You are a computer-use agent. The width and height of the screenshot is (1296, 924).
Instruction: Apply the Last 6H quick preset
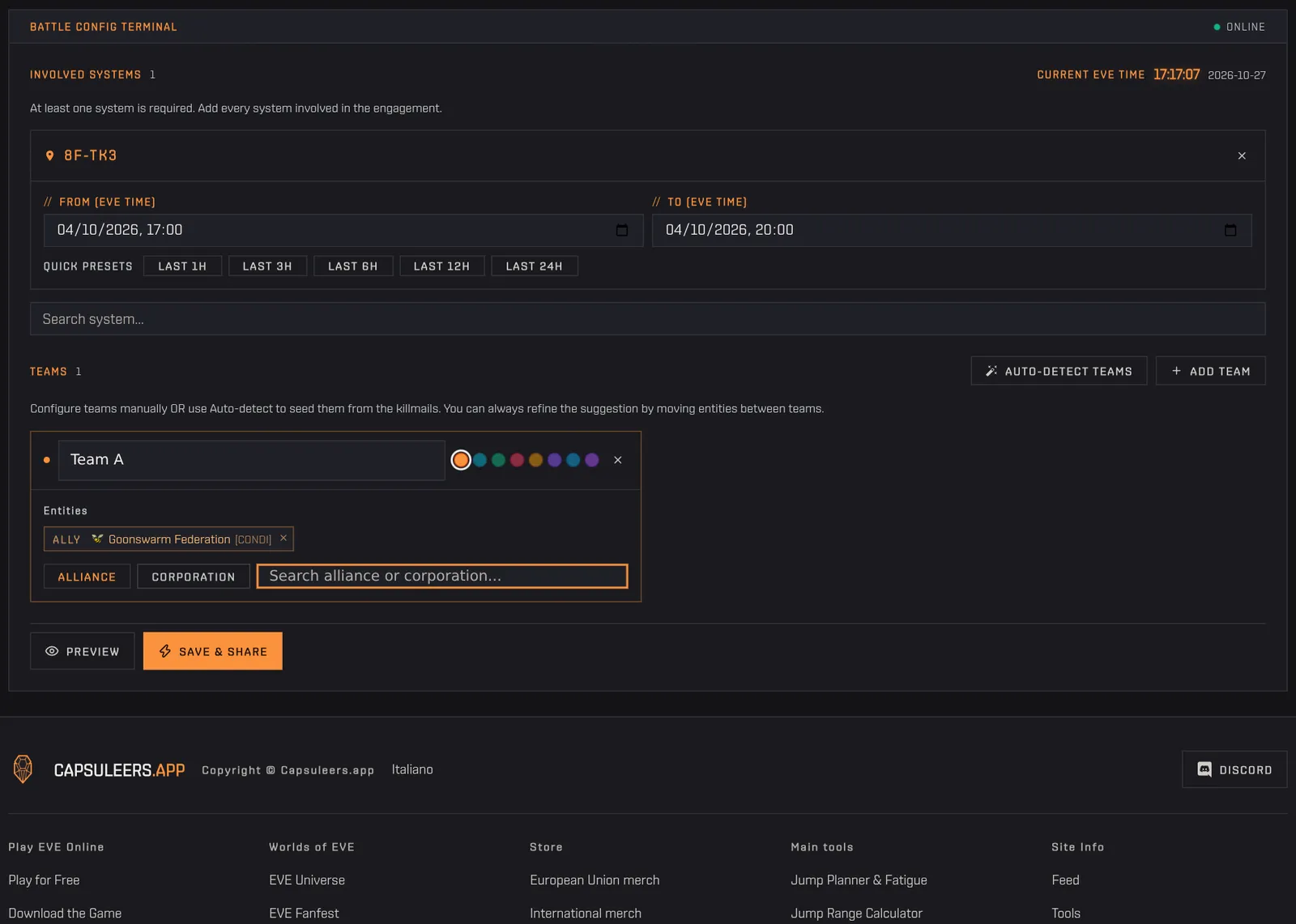[x=353, y=266]
